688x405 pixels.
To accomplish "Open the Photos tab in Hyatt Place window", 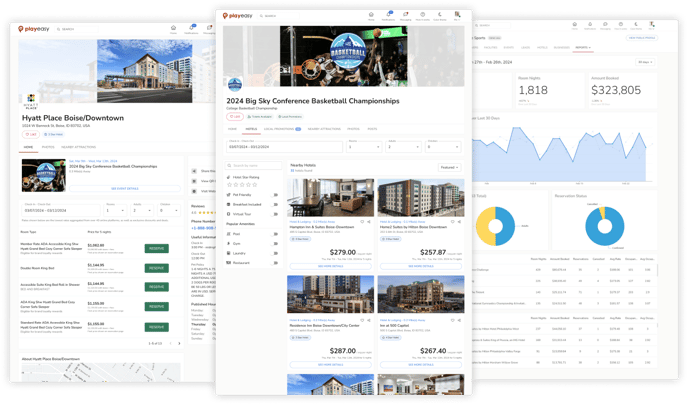I will click(48, 147).
